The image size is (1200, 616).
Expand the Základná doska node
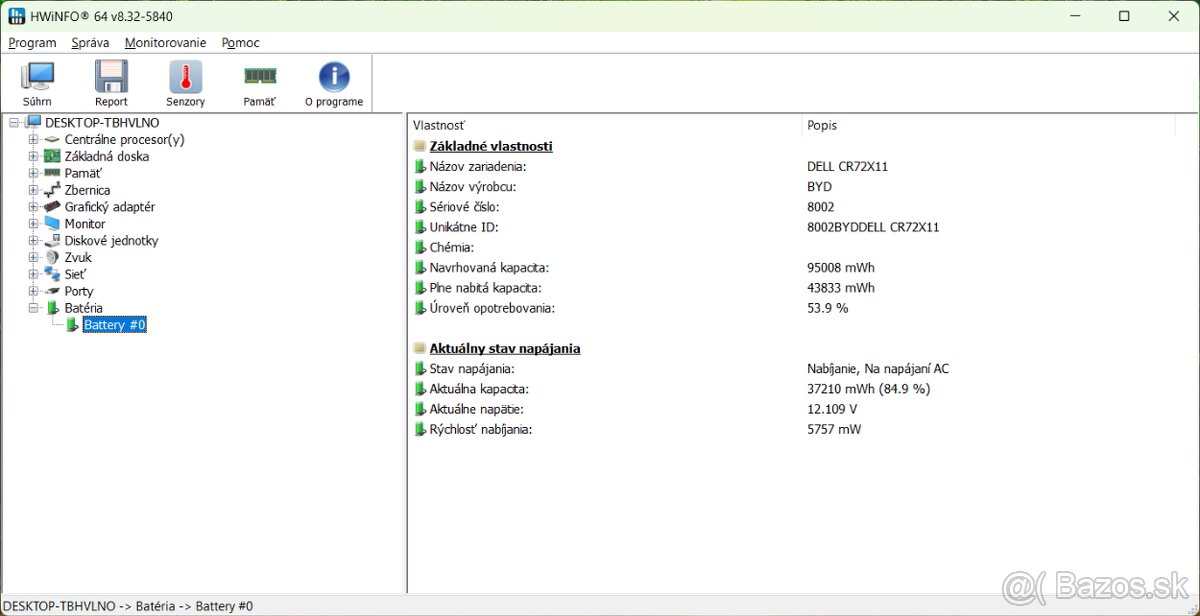32,156
